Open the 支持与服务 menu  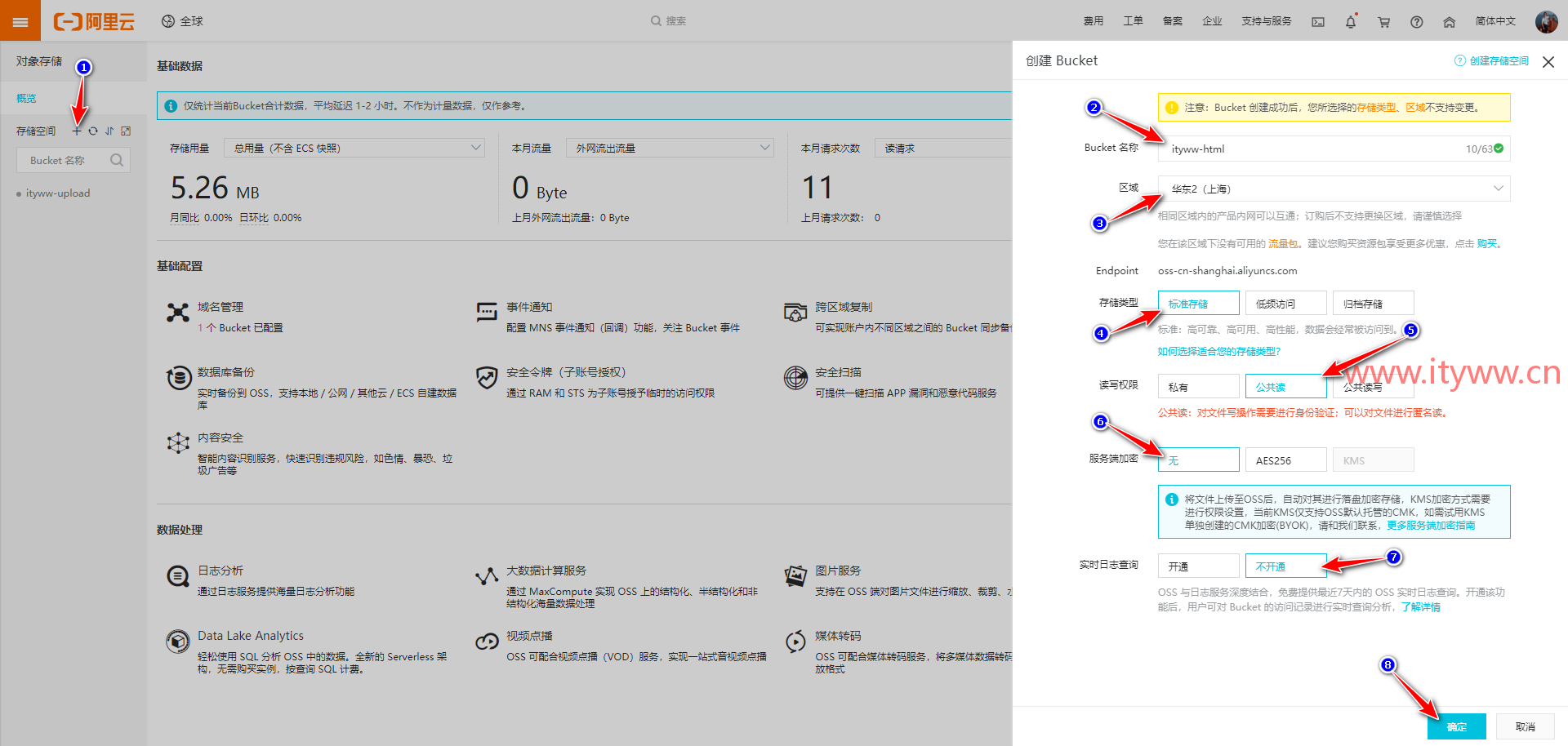click(x=1267, y=21)
